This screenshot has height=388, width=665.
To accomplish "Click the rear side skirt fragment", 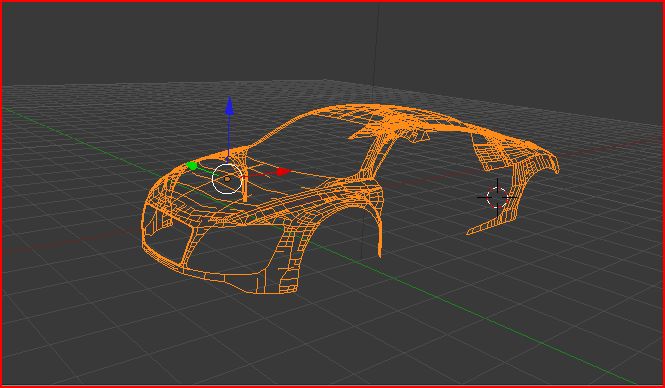I will pyautogui.click(x=487, y=225).
